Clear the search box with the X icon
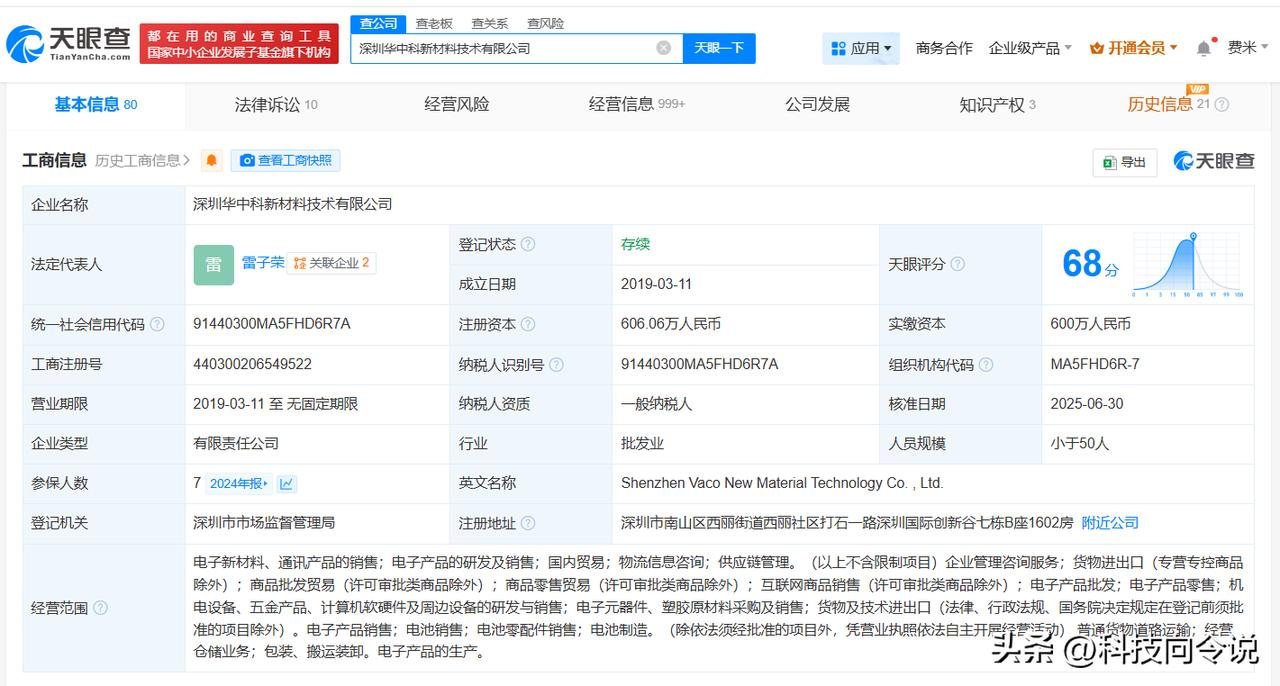The width and height of the screenshot is (1280, 686). tap(664, 48)
